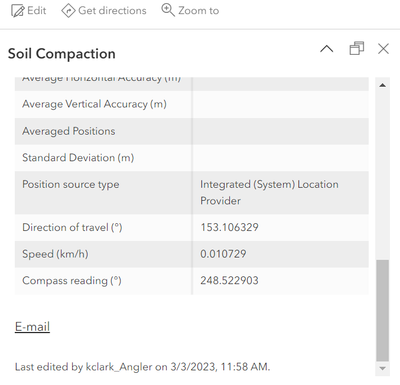Click the Zoom to text label
400x385 pixels.
point(199,11)
